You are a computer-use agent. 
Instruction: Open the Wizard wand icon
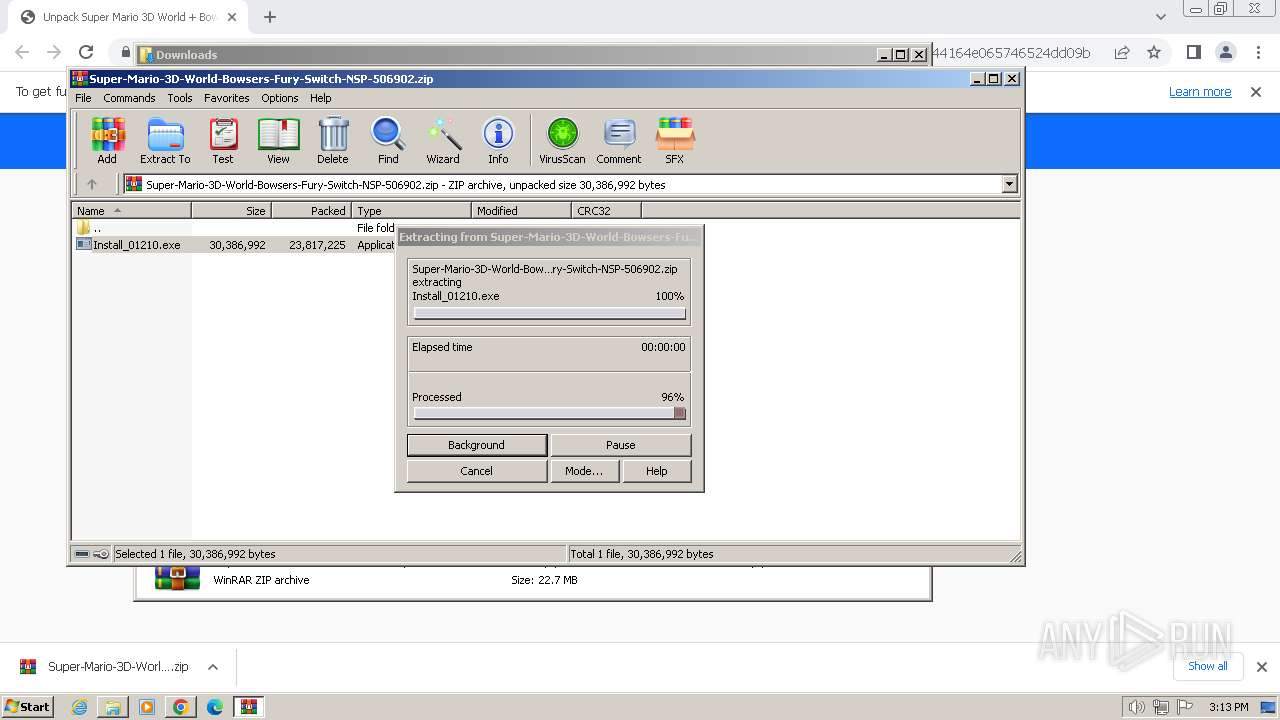tap(443, 140)
